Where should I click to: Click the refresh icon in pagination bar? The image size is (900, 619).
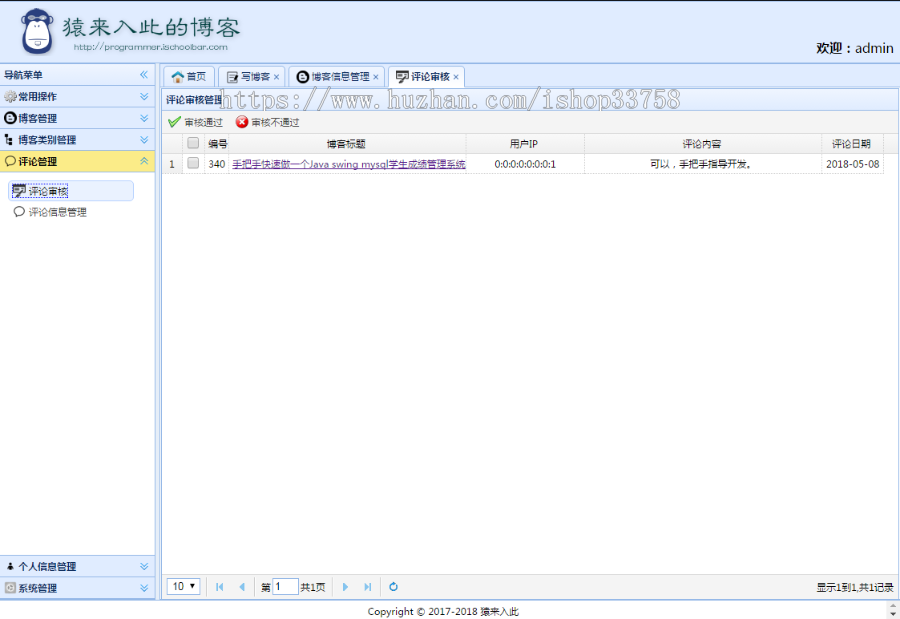tap(393, 587)
